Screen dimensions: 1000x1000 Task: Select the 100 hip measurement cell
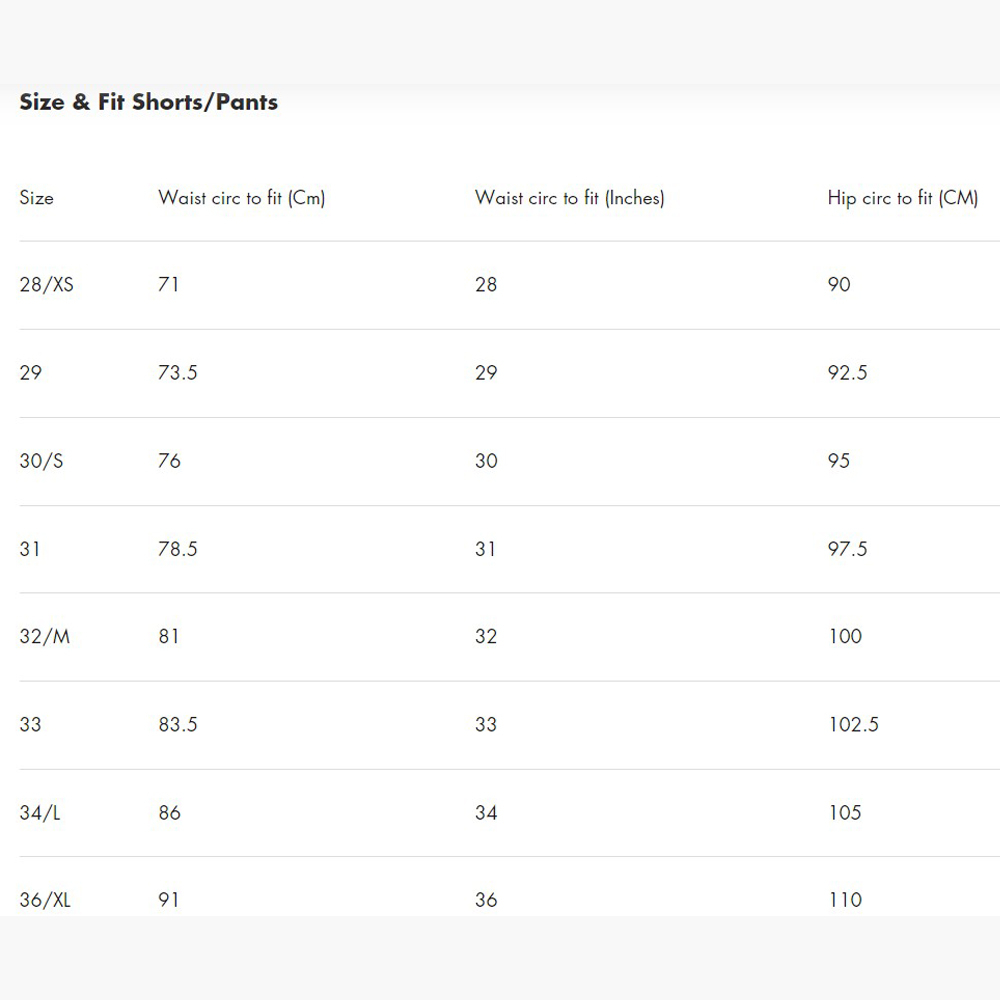click(845, 637)
